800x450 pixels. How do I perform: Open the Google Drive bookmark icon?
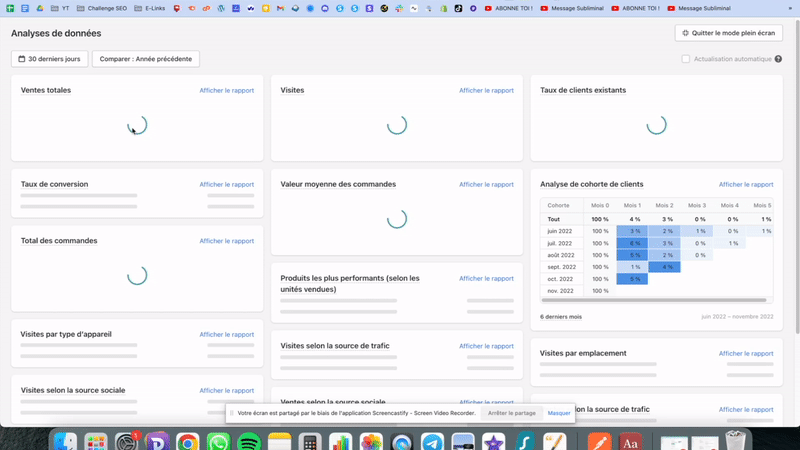click(39, 8)
